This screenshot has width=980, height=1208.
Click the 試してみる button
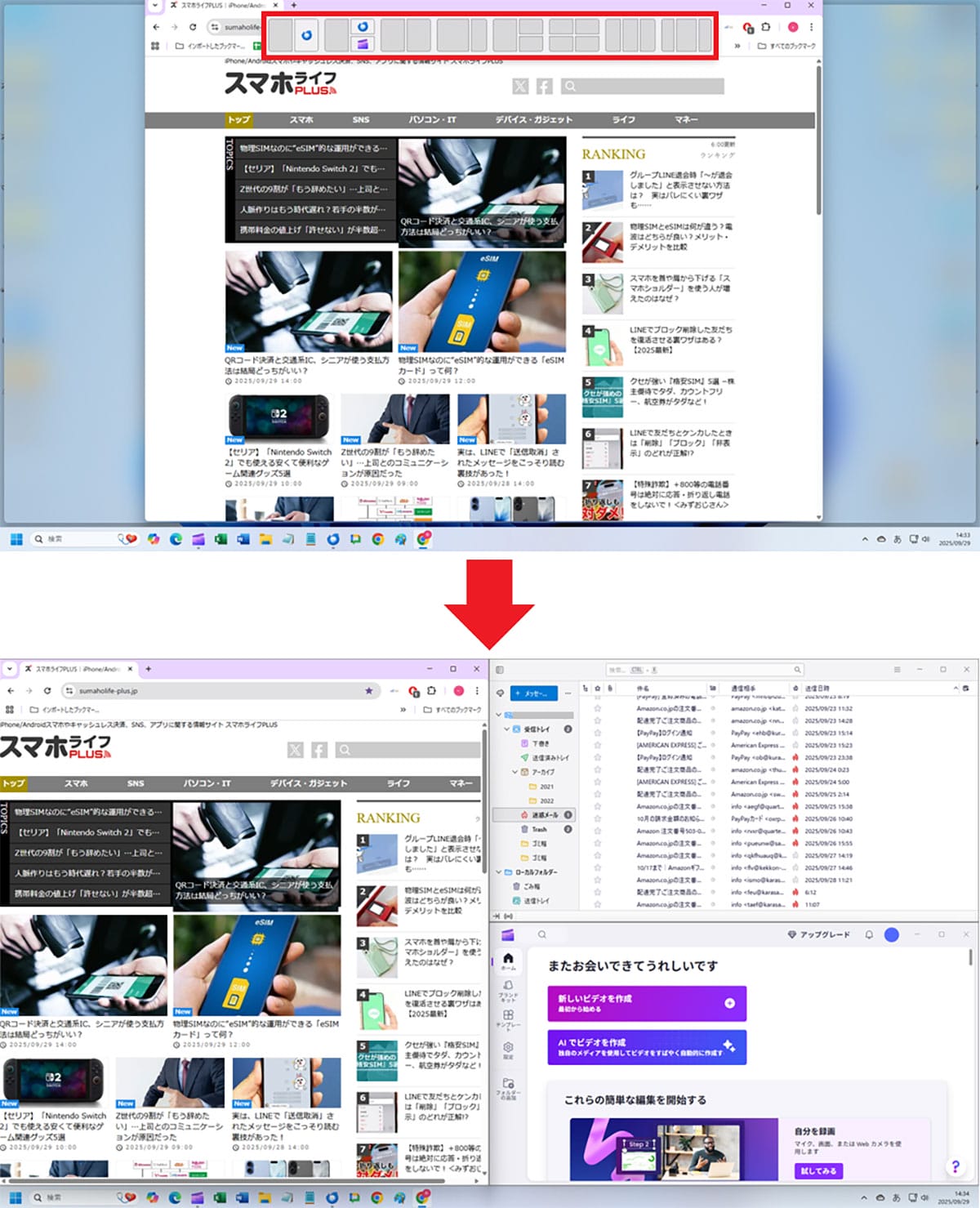[818, 1170]
